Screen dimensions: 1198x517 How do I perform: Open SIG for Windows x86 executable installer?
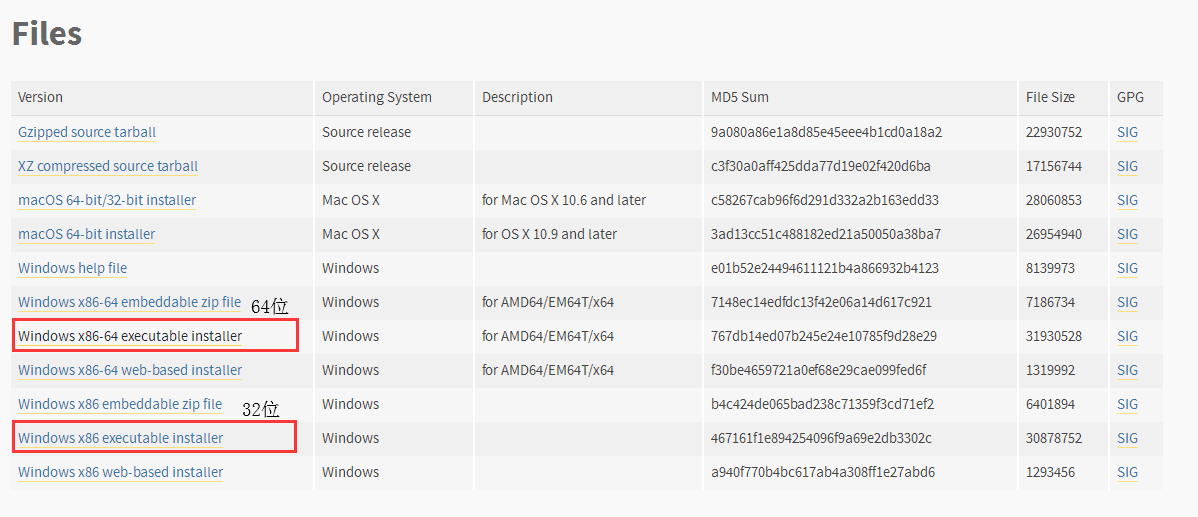[1127, 438]
